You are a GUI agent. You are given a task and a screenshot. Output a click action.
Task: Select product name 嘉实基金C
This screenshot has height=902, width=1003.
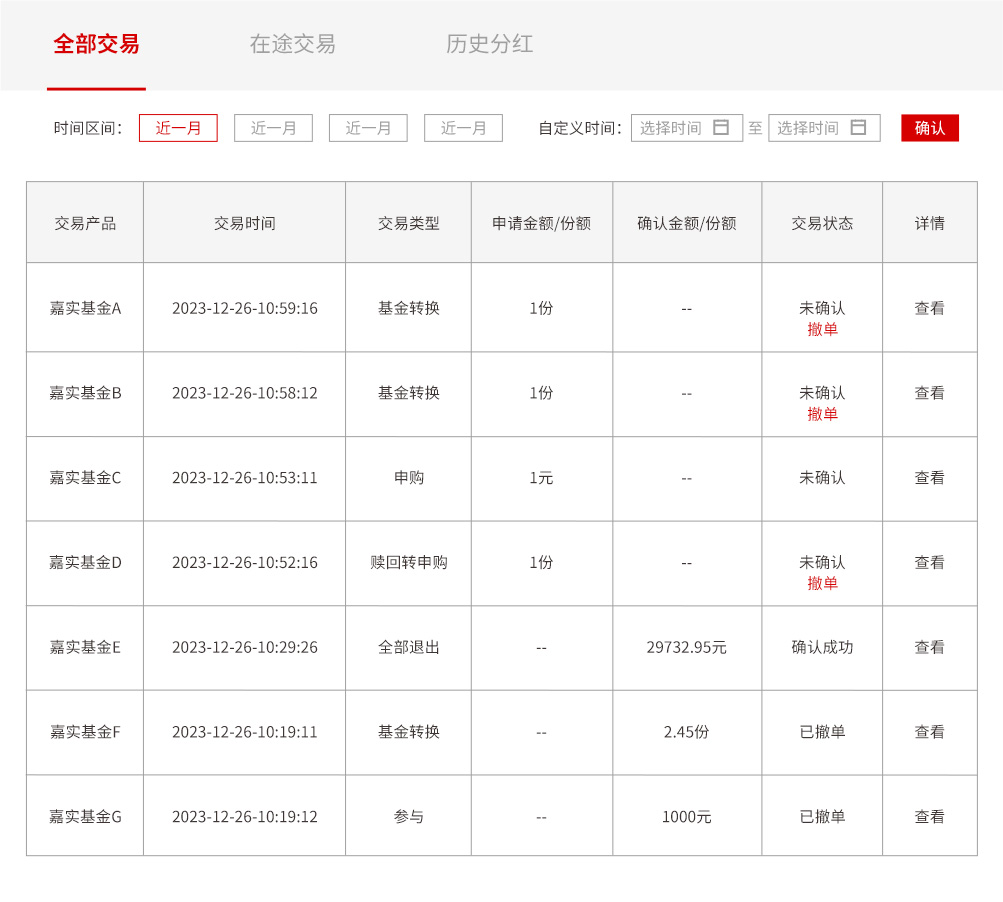[x=85, y=478]
